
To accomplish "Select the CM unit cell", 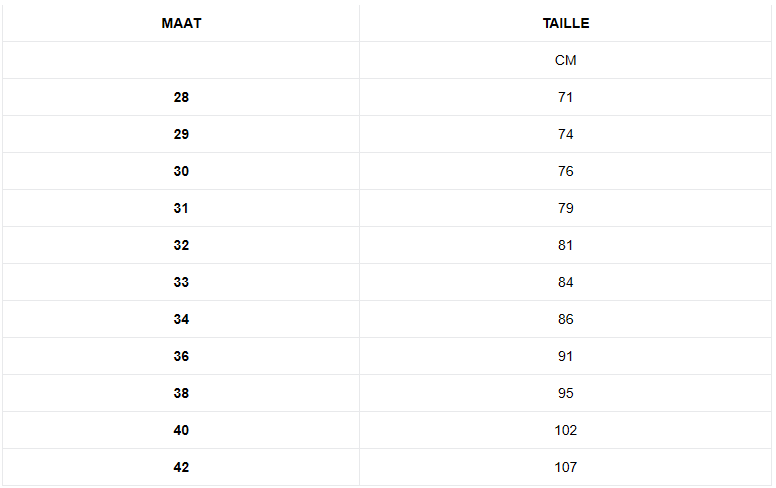I will pyautogui.click(x=566, y=60).
